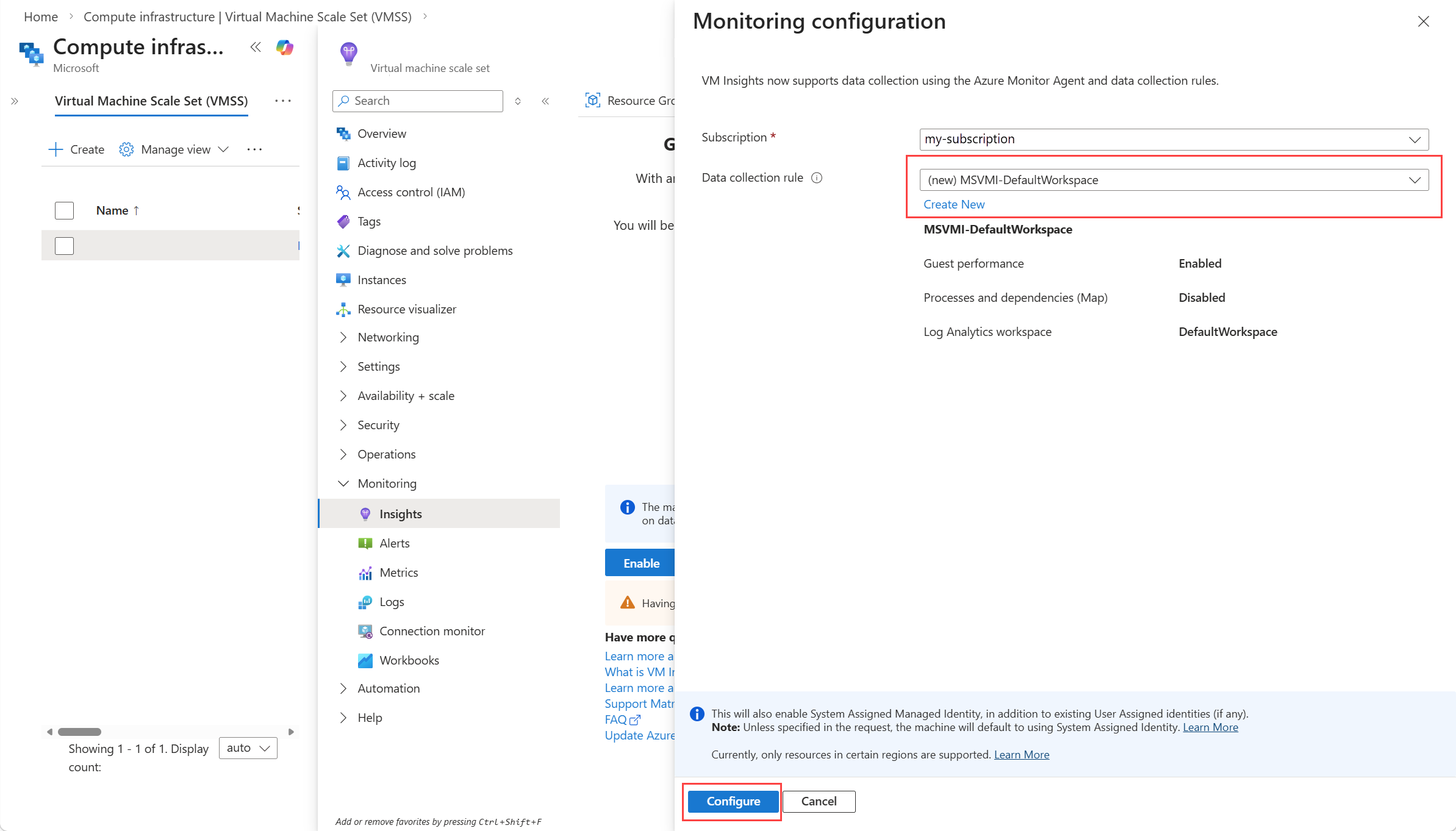Click the Resource Group toolbar icon
1456x831 pixels.
592,101
